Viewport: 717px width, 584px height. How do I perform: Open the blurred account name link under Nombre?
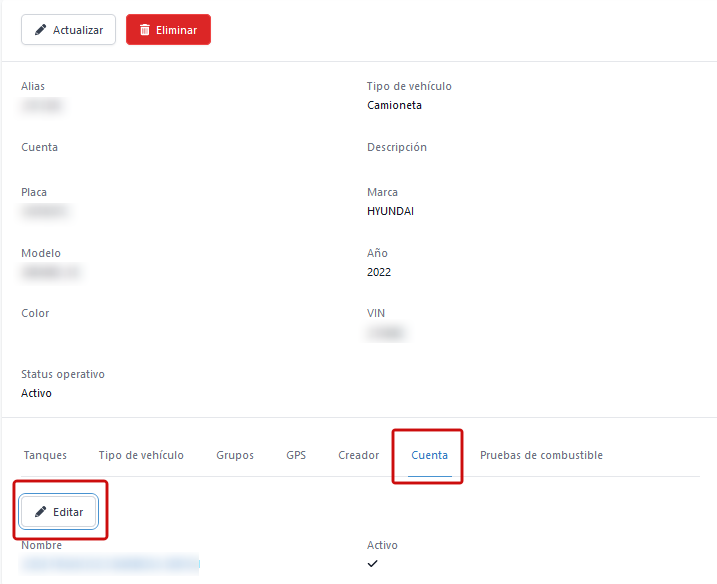[110, 565]
